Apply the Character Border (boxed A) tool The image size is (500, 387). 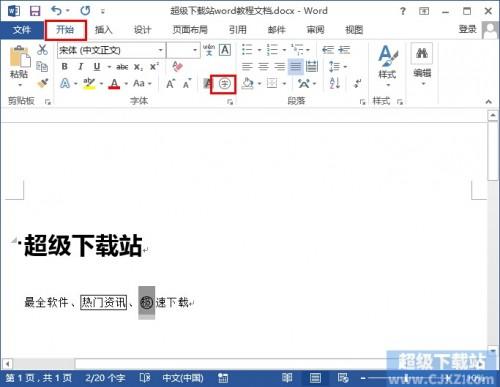pos(225,50)
